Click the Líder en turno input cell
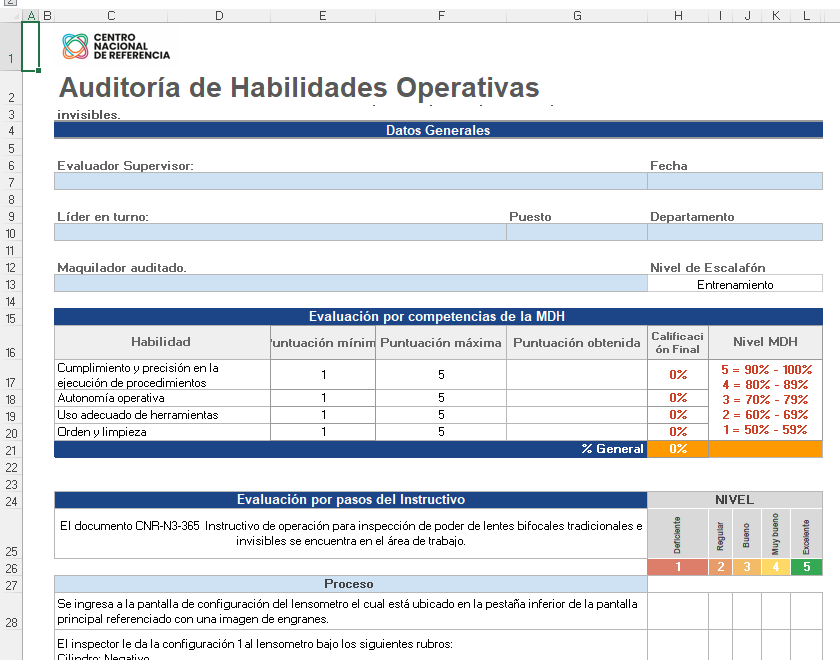 [x=280, y=231]
